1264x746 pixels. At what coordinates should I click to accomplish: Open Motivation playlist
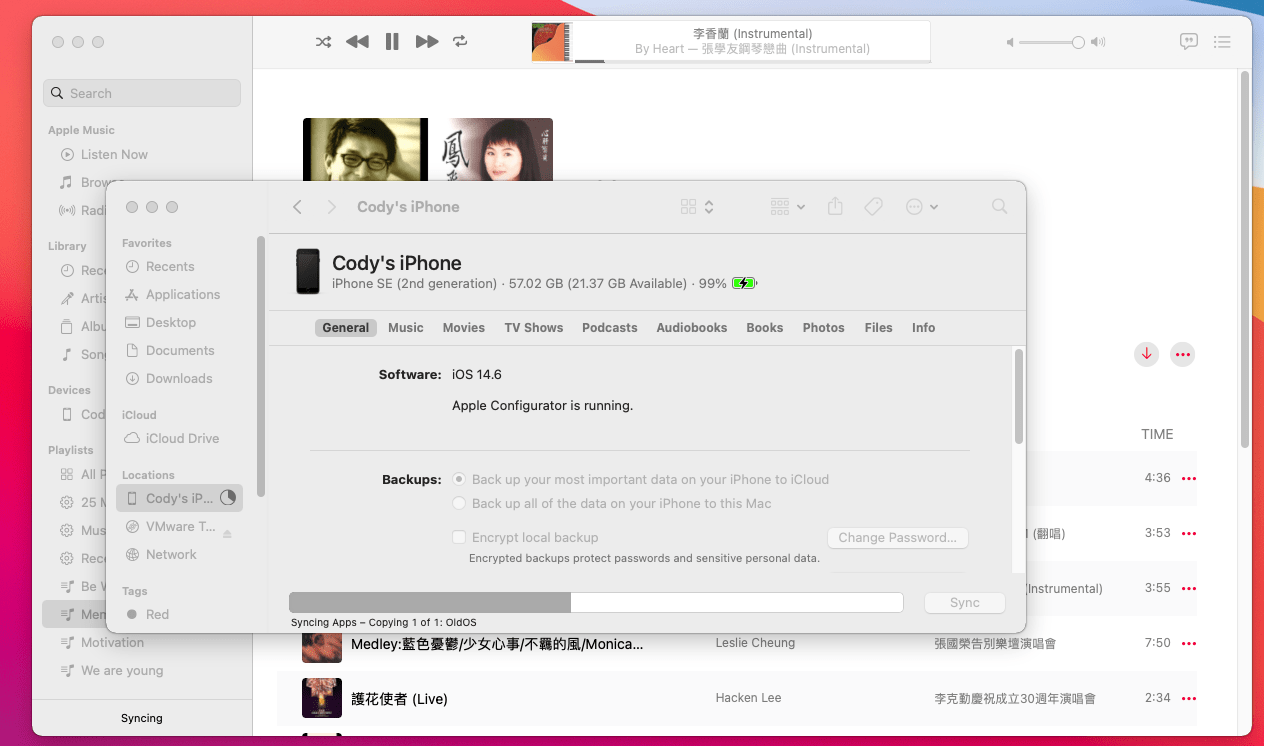(112, 643)
